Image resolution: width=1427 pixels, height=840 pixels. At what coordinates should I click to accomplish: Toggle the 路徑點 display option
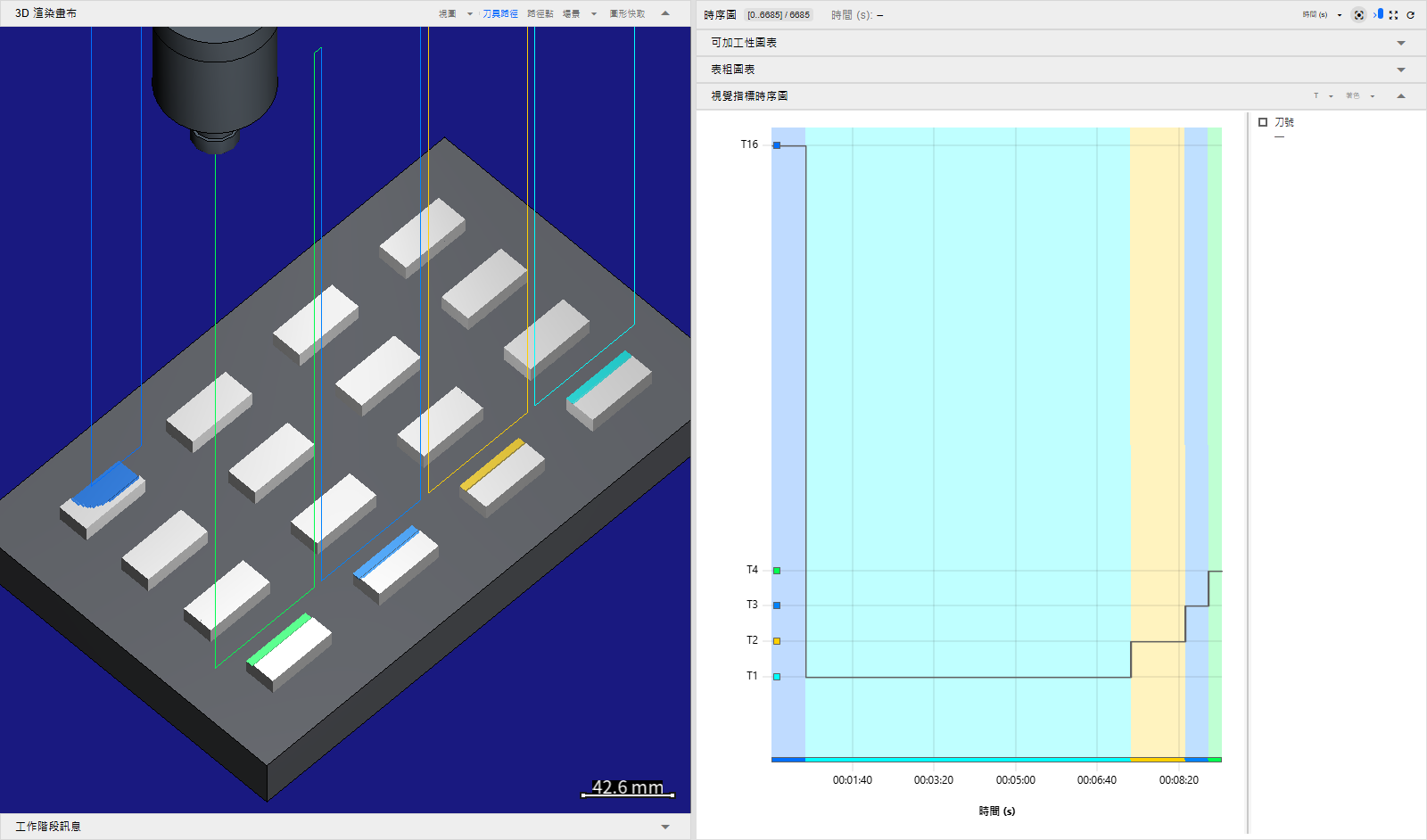(x=540, y=14)
